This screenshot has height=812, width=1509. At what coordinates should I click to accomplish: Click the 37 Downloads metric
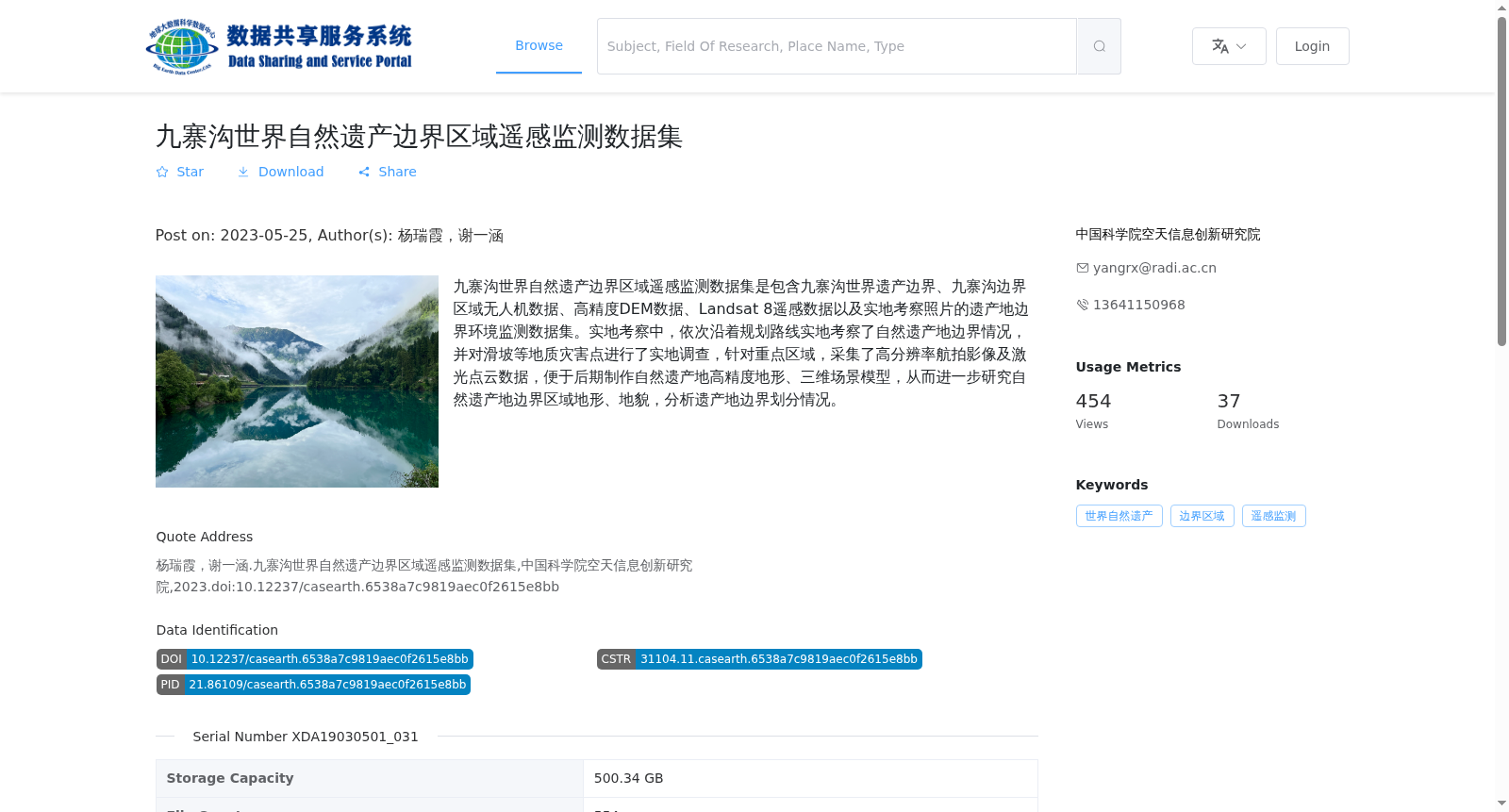[1248, 411]
